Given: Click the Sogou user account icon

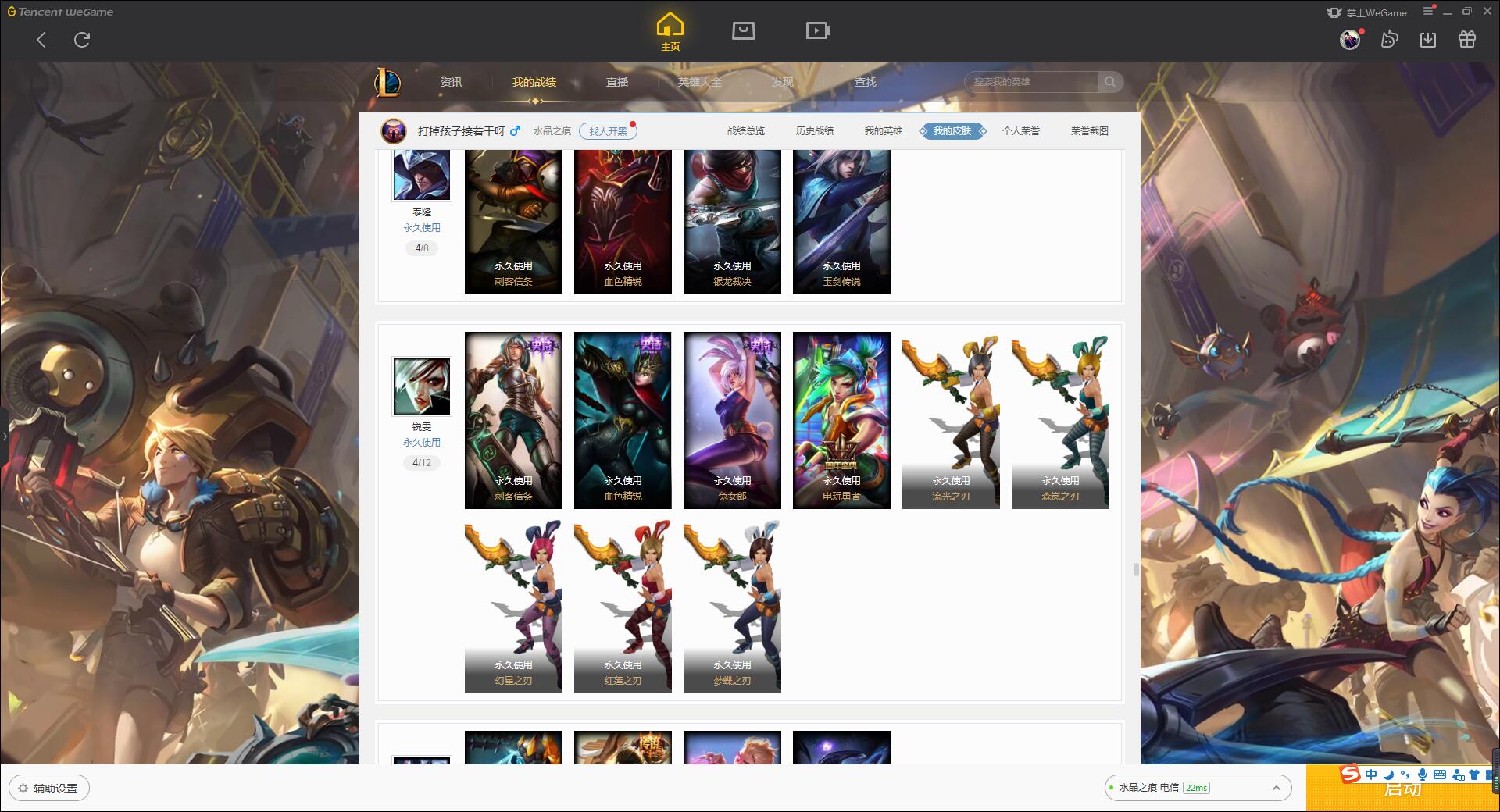Looking at the screenshot, I should [x=1458, y=775].
